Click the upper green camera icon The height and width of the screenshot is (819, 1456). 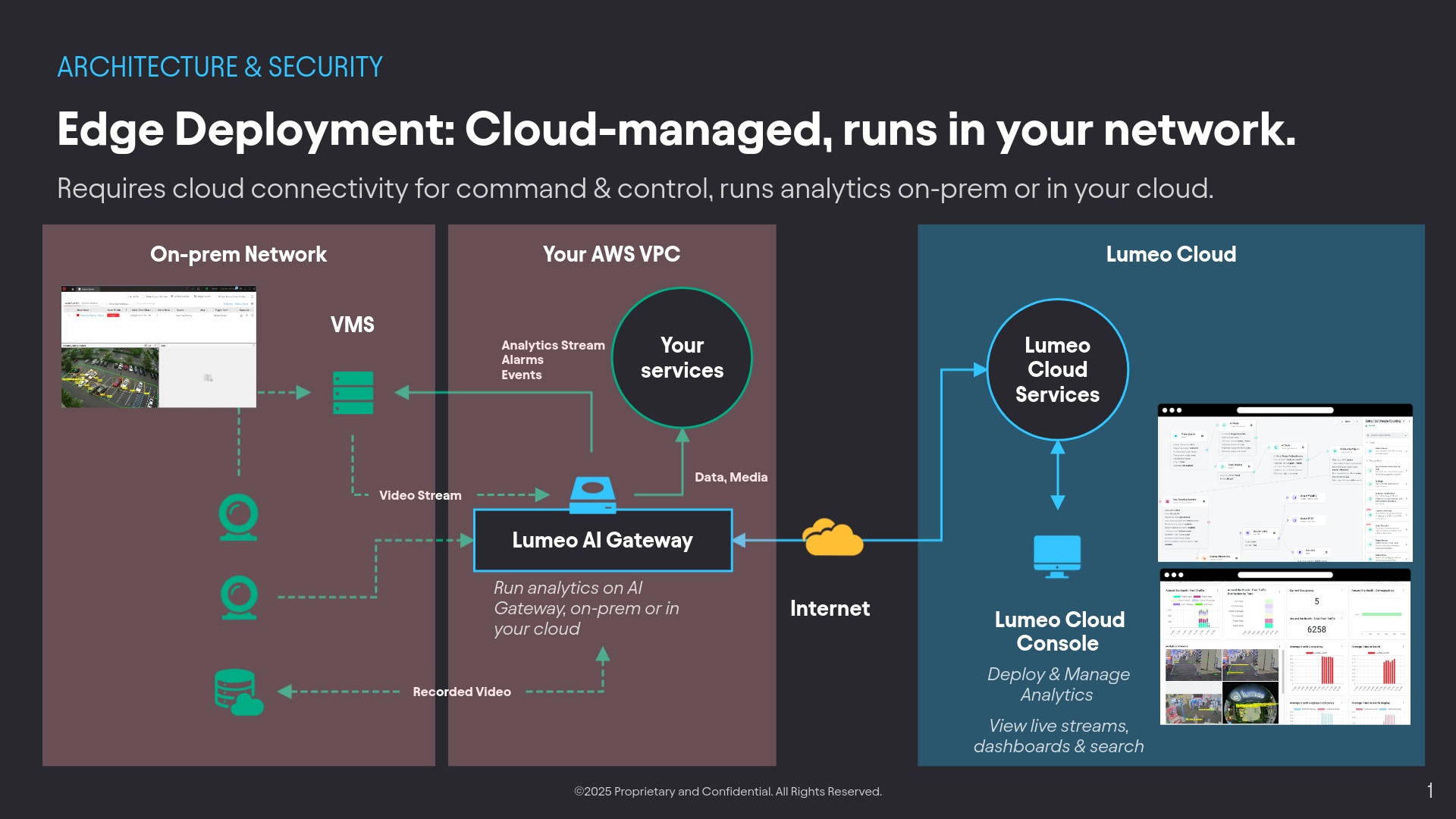239,517
